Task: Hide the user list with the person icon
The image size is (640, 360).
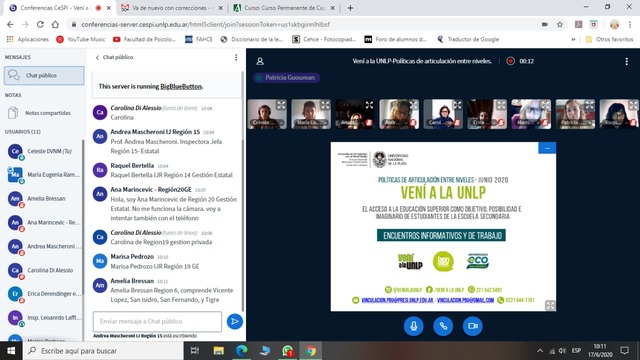Action: tap(260, 61)
